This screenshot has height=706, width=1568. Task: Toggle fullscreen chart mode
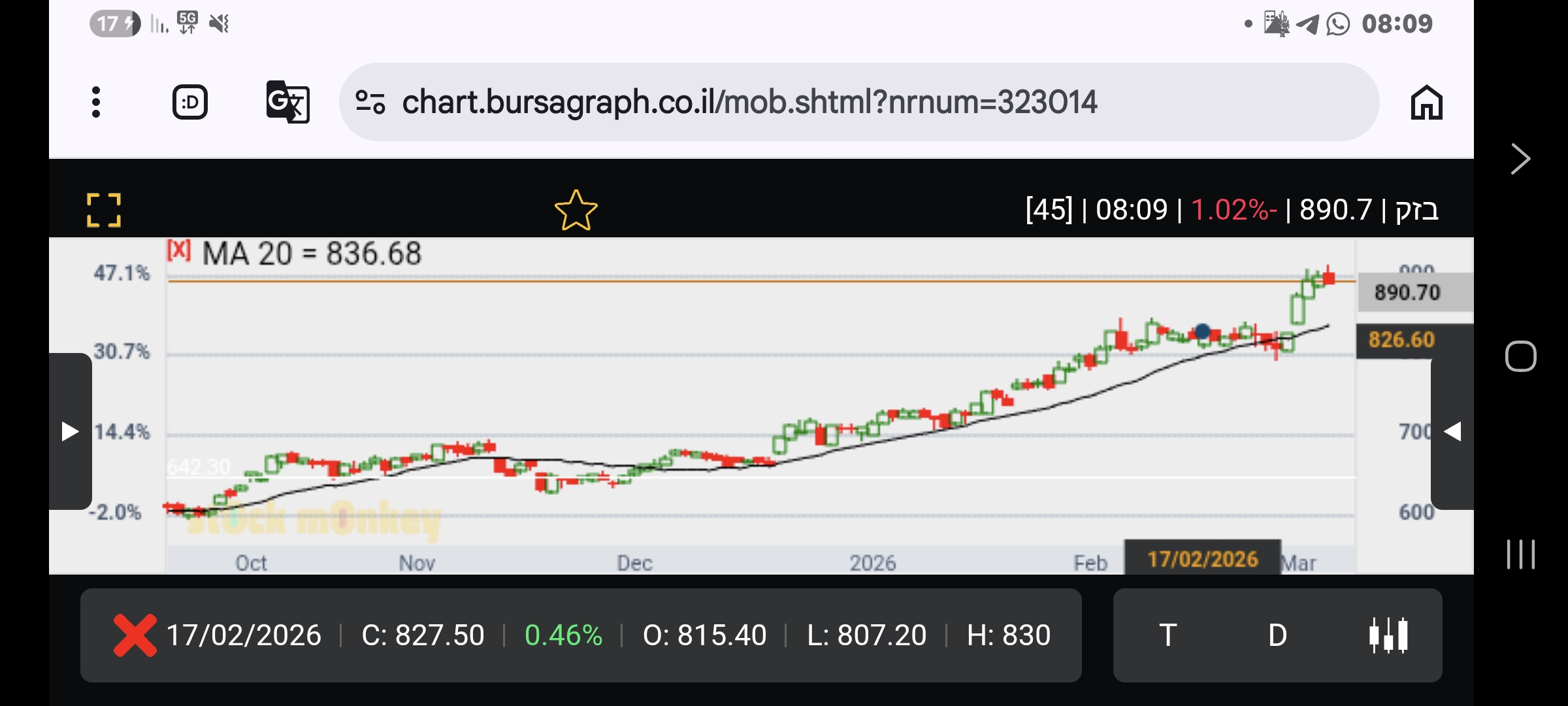[104, 210]
